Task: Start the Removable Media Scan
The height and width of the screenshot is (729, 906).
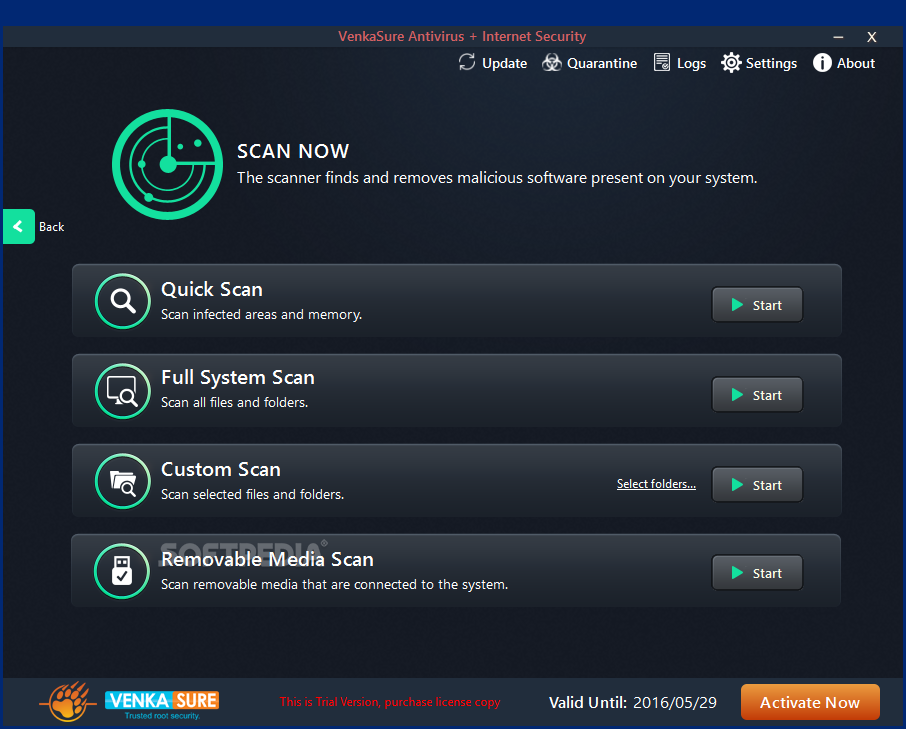Action: tap(757, 573)
